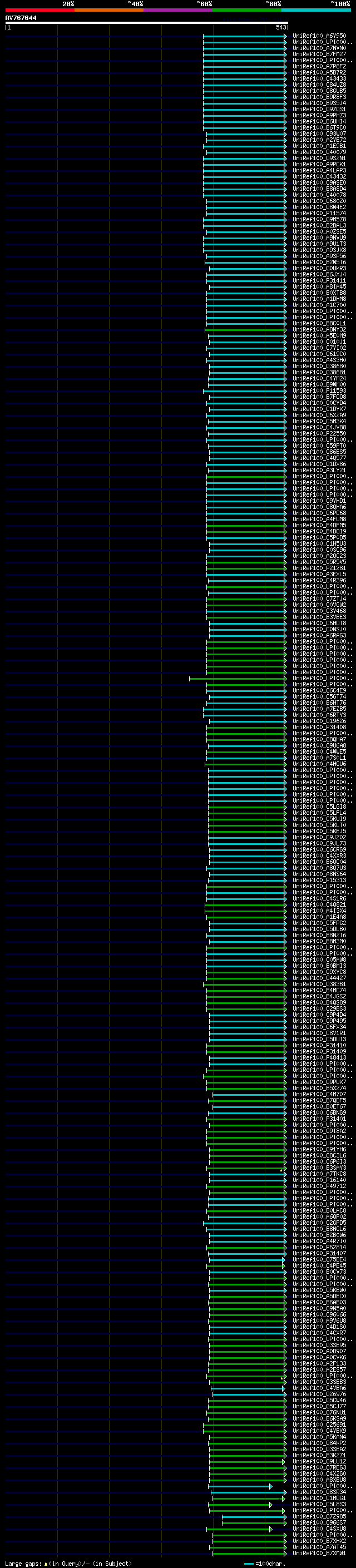Image resolution: width=356 pixels, height=1568 pixels.
Task: Select the UniRef100_Q9SZN1 label
Action: [x=319, y=159]
